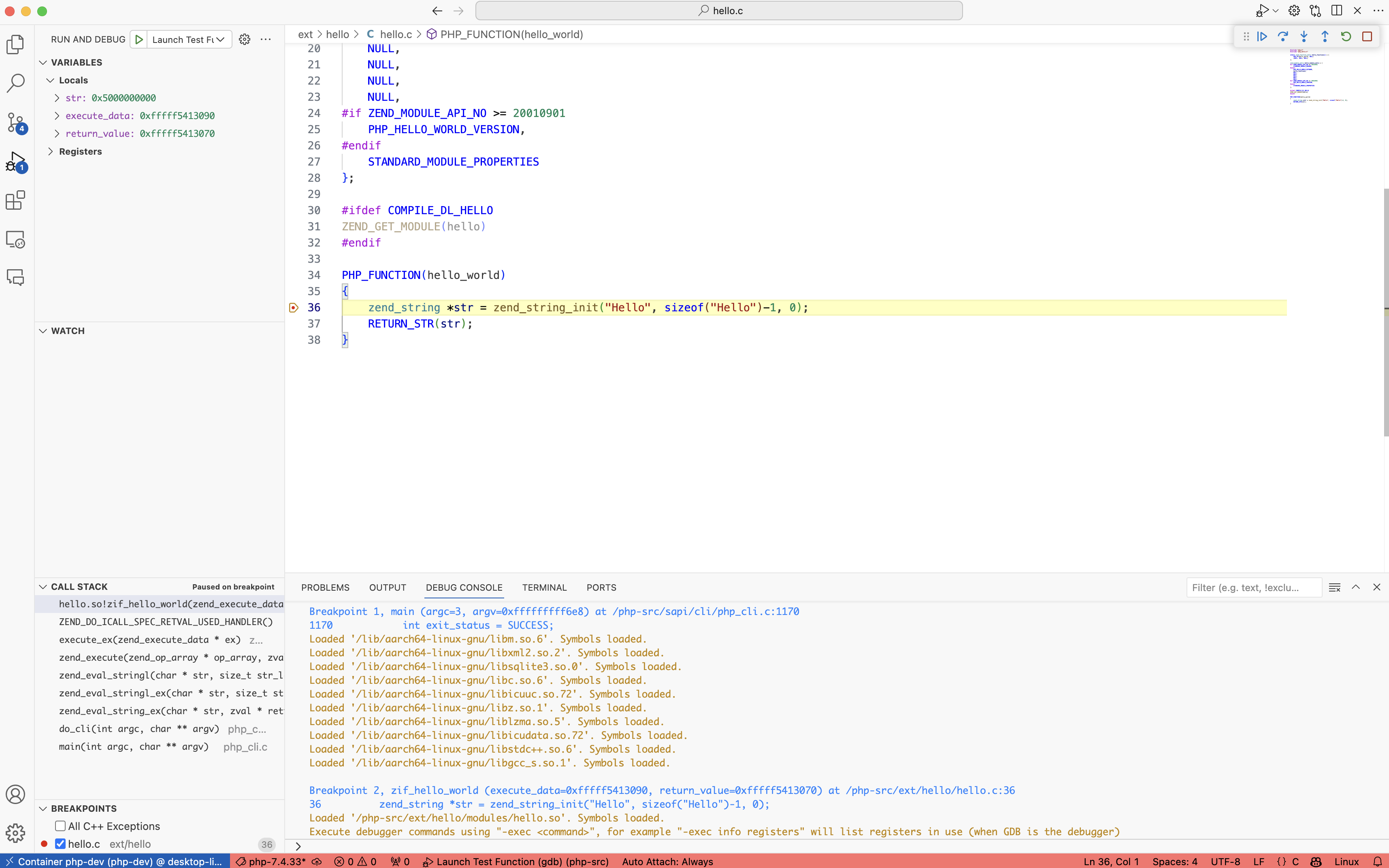Go back with the navigation arrow

[x=437, y=11]
